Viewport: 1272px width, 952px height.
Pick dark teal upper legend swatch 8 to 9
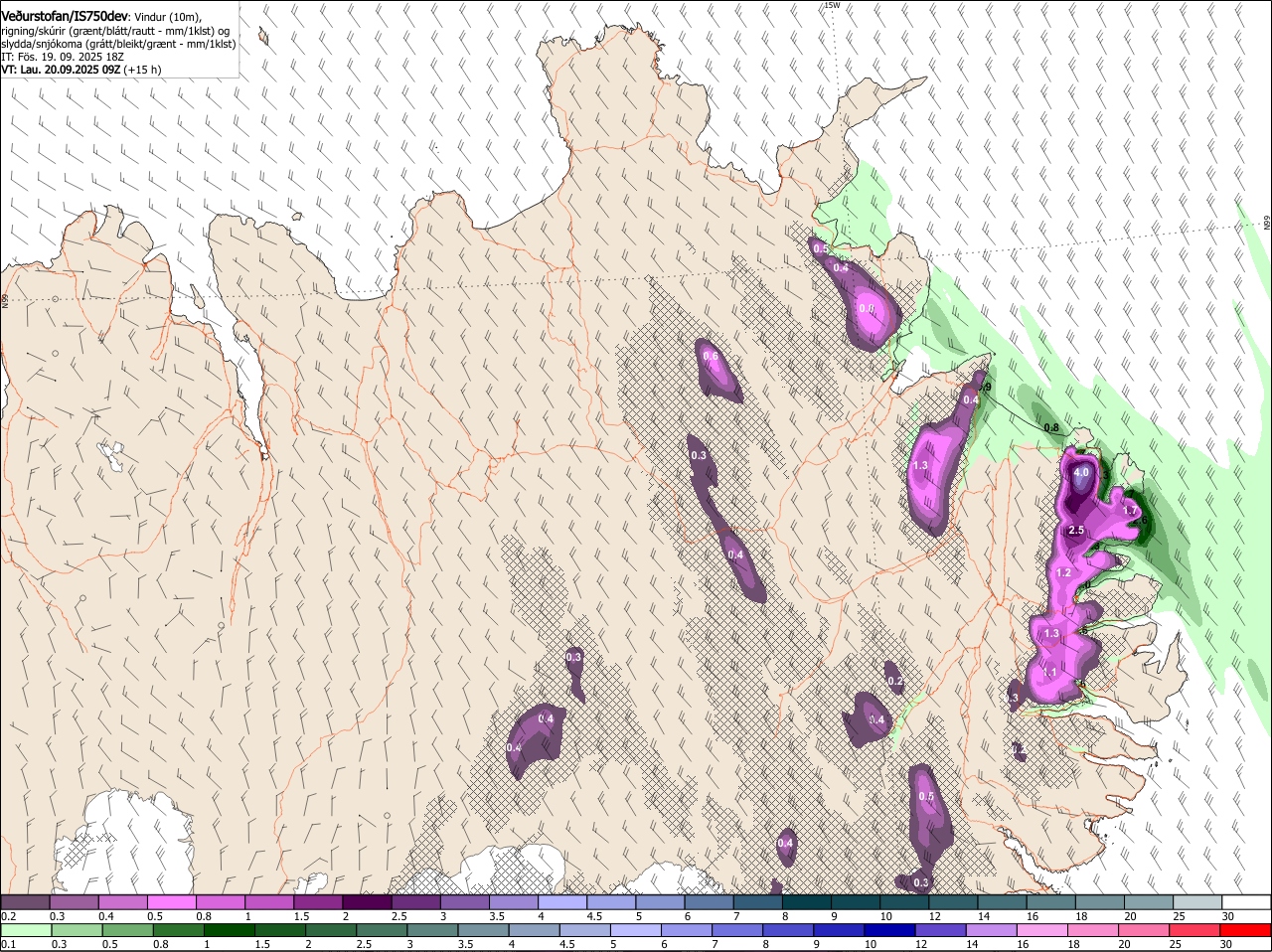tap(807, 902)
